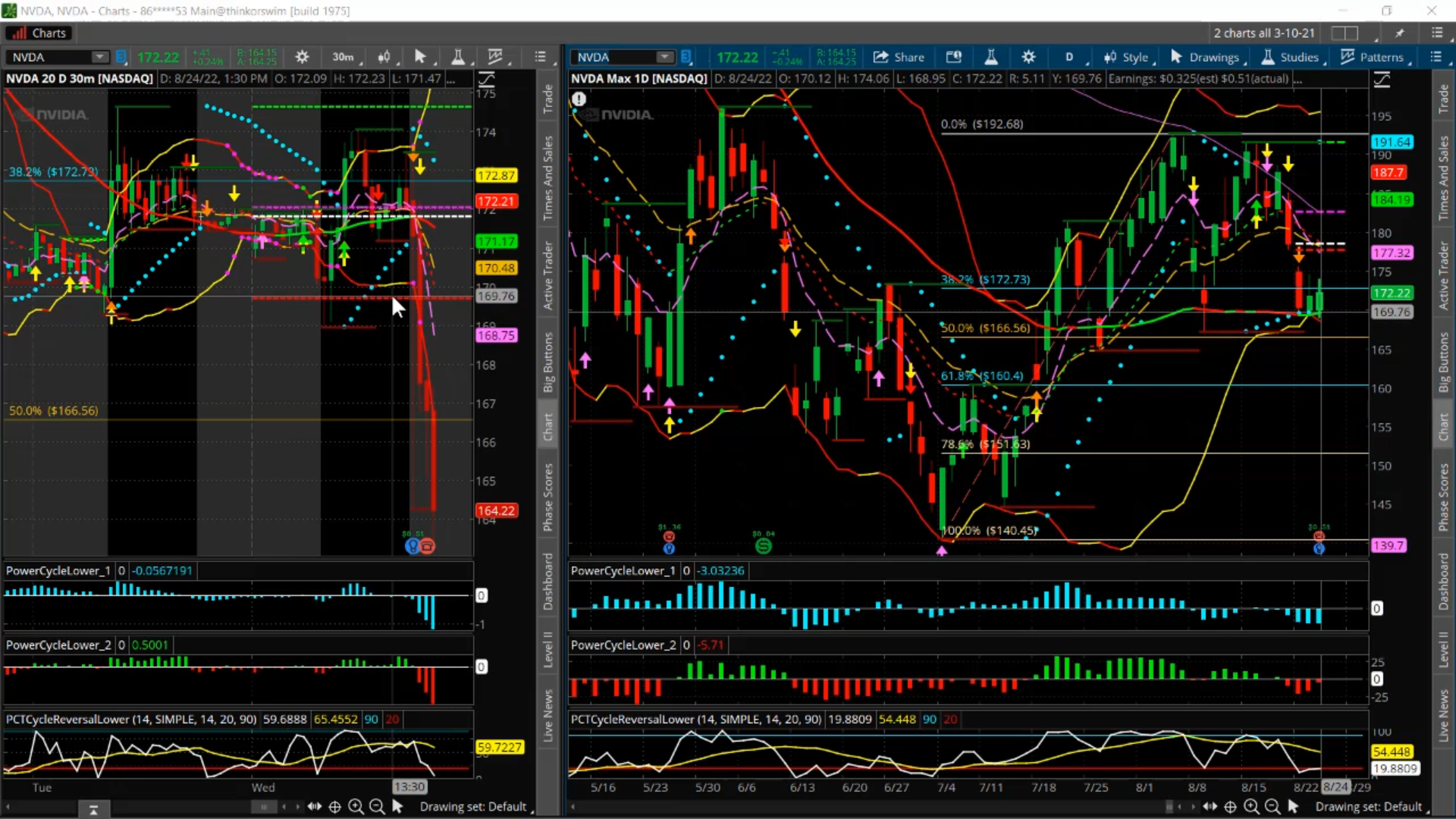Open right chart Drawing set: Default menu
The width and height of the screenshot is (1456, 819).
[1371, 807]
